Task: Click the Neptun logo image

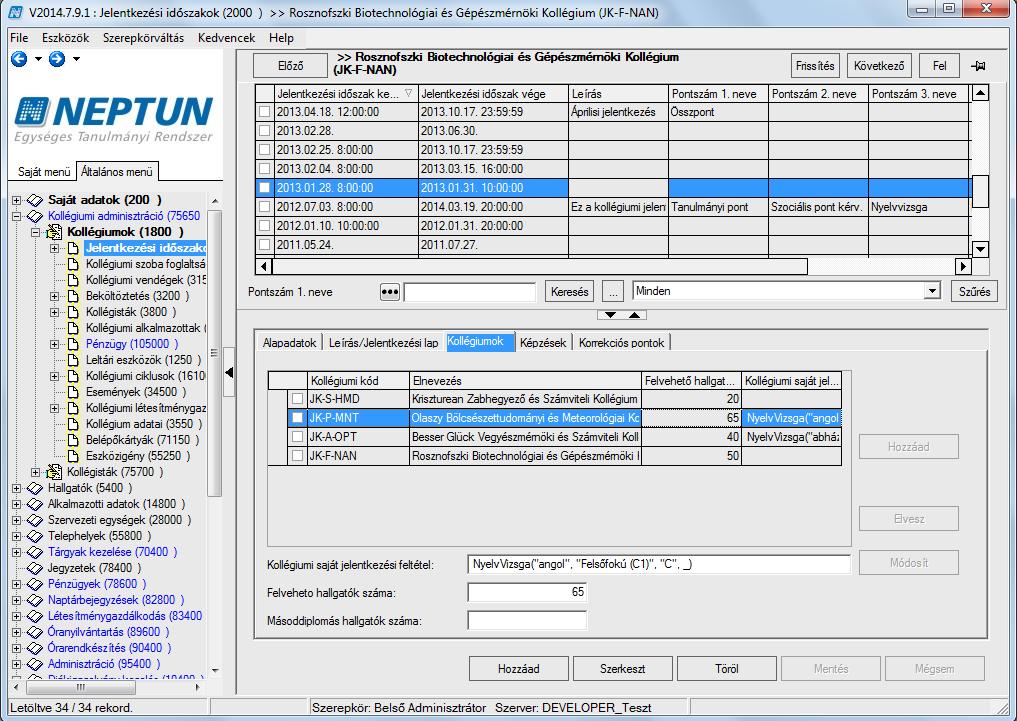Action: [x=114, y=119]
